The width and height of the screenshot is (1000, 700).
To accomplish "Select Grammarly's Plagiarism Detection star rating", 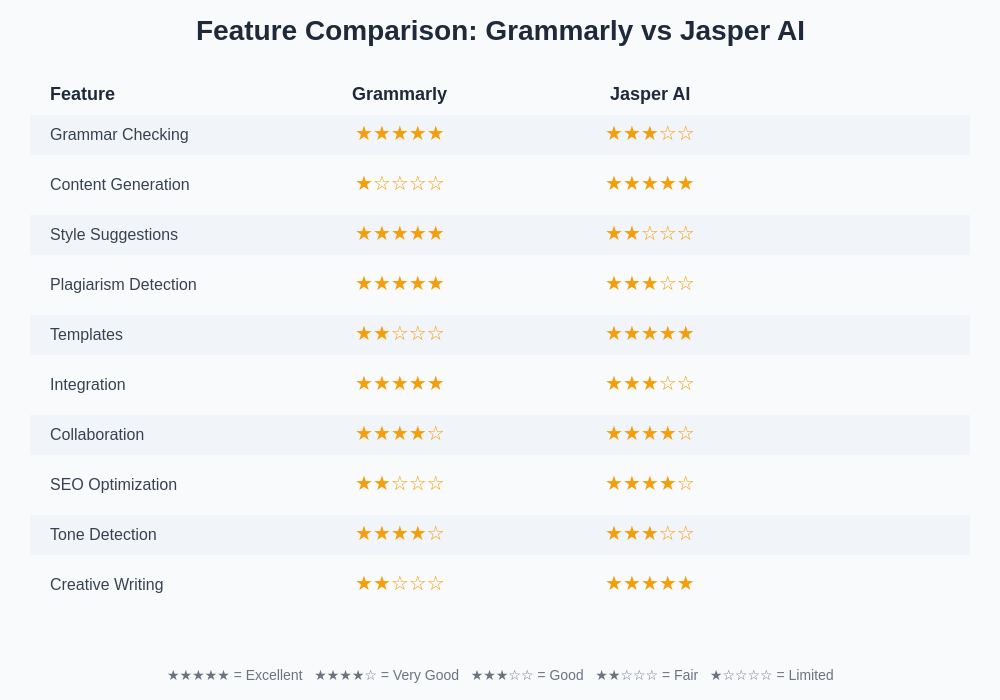I will click(399, 284).
